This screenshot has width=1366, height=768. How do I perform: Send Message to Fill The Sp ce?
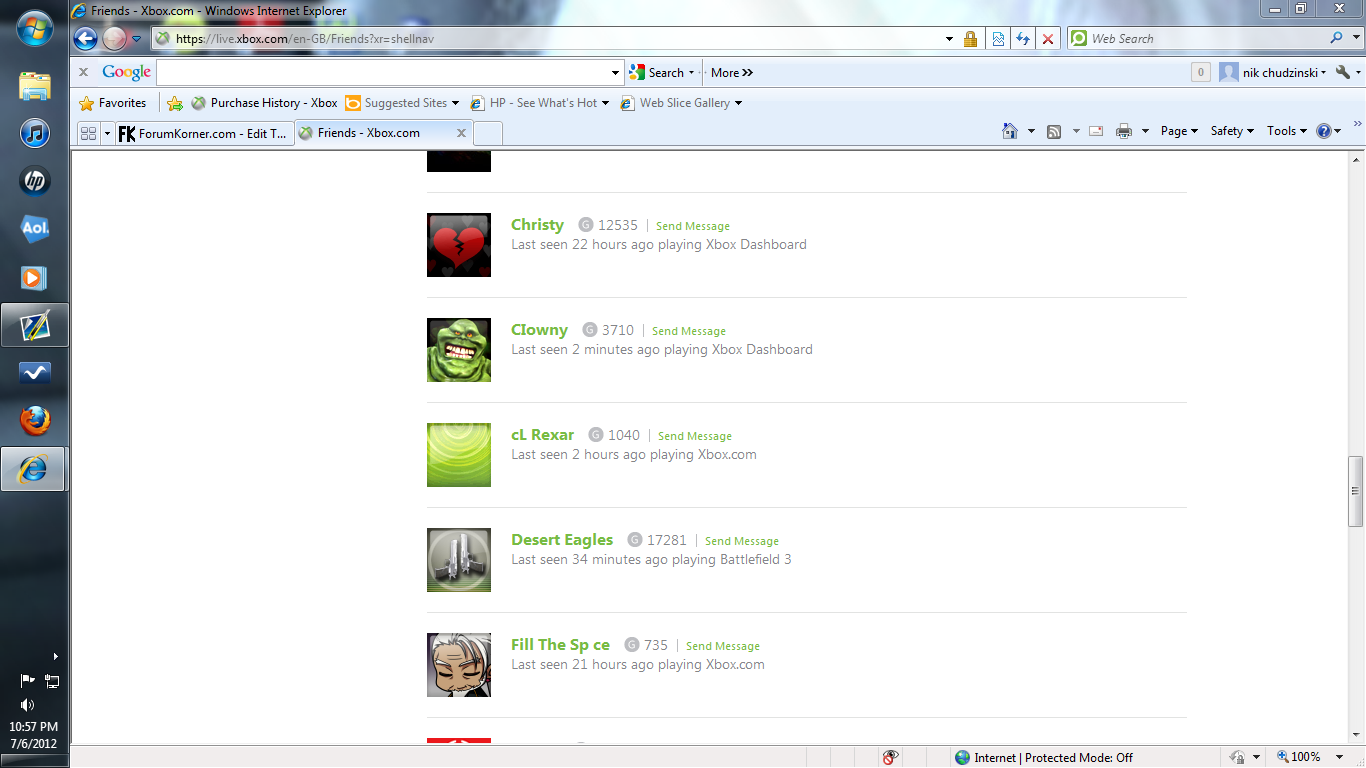pos(723,646)
